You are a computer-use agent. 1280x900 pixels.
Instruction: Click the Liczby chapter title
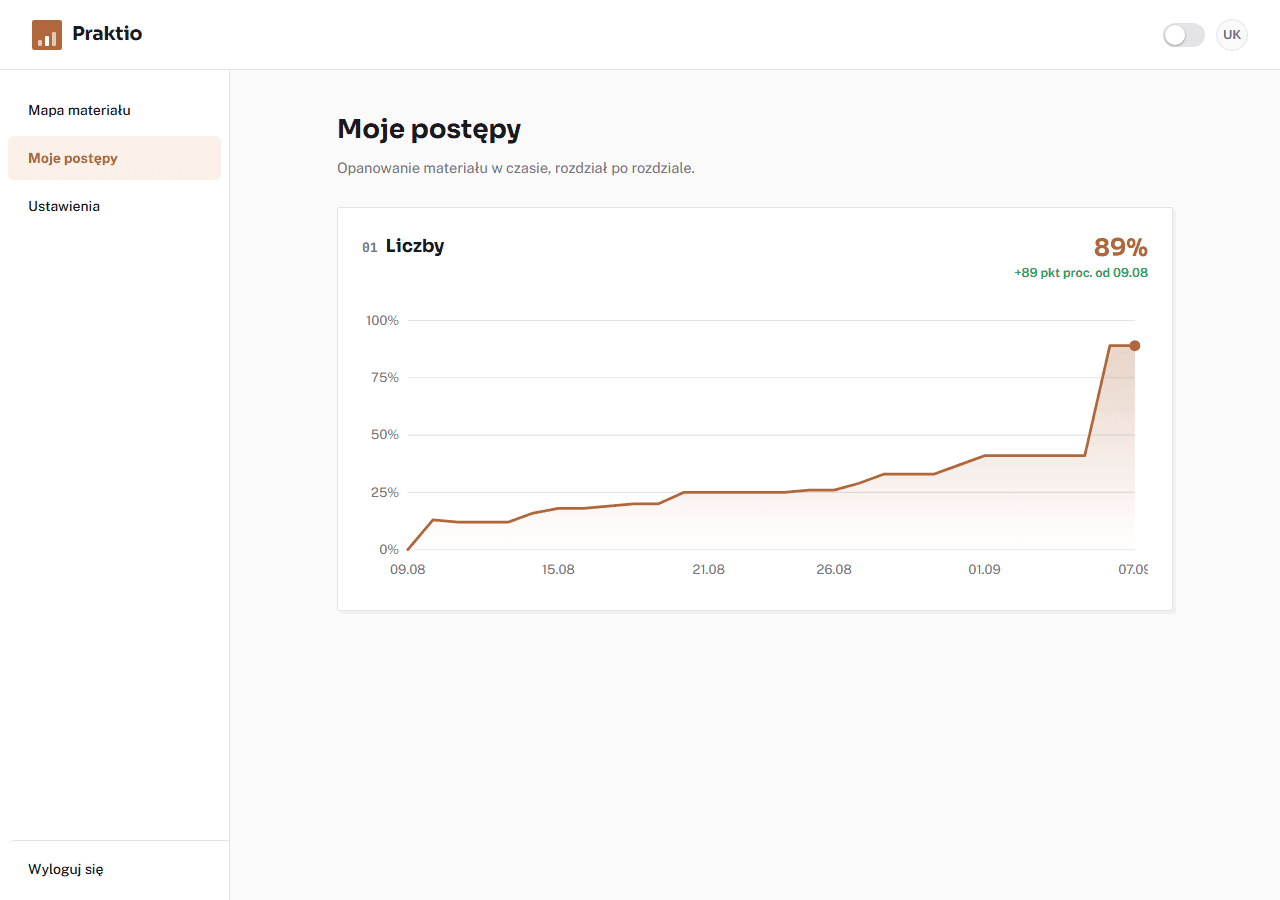point(415,246)
